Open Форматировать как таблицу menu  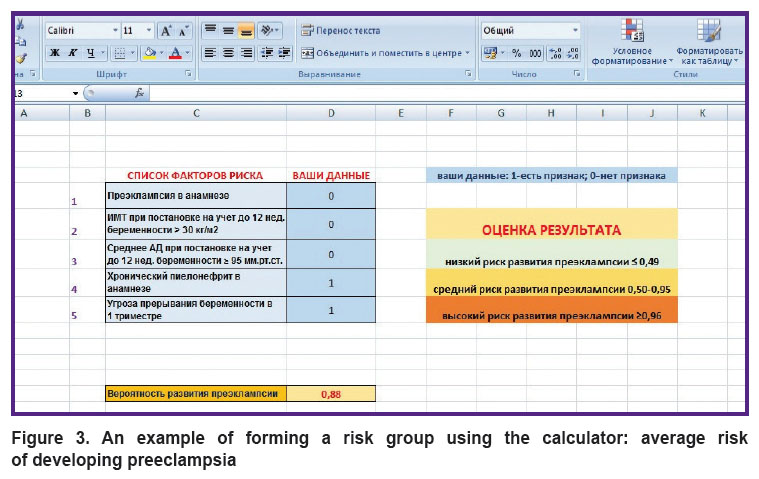[709, 42]
